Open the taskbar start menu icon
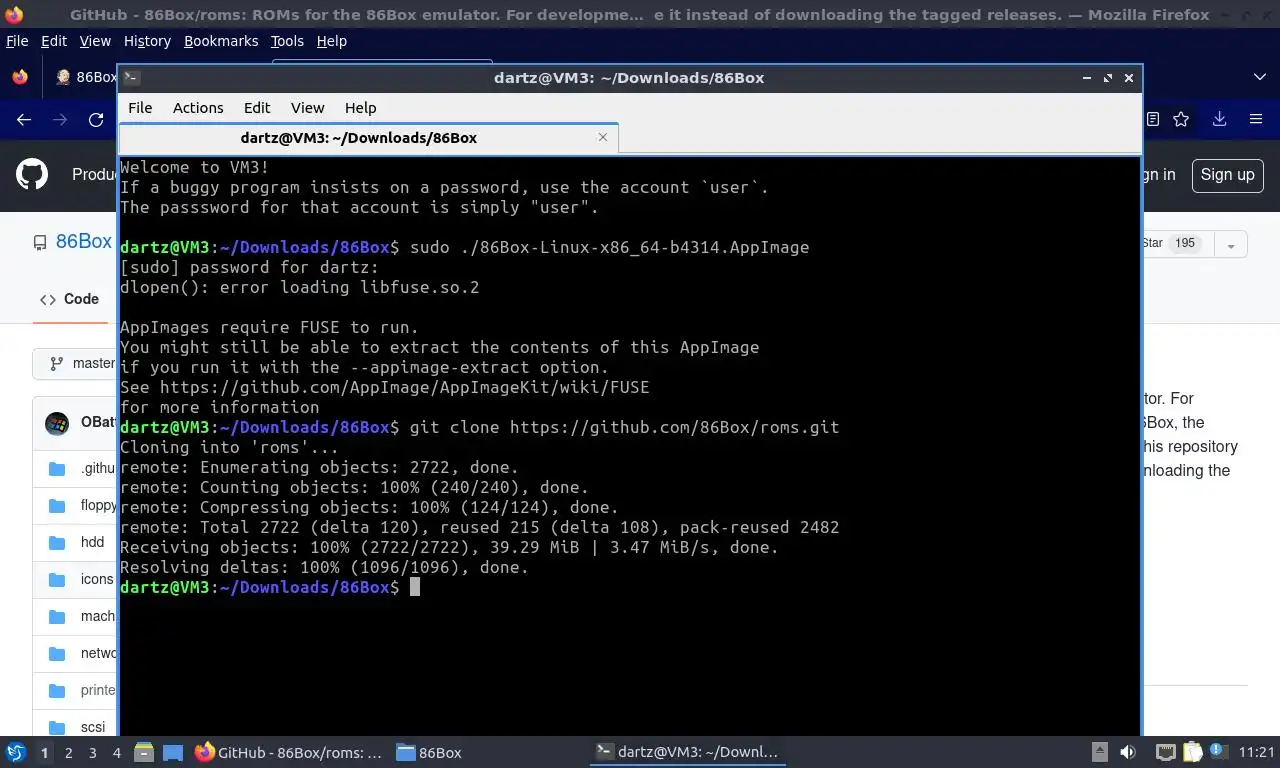Viewport: 1280px width, 768px height. 16,752
